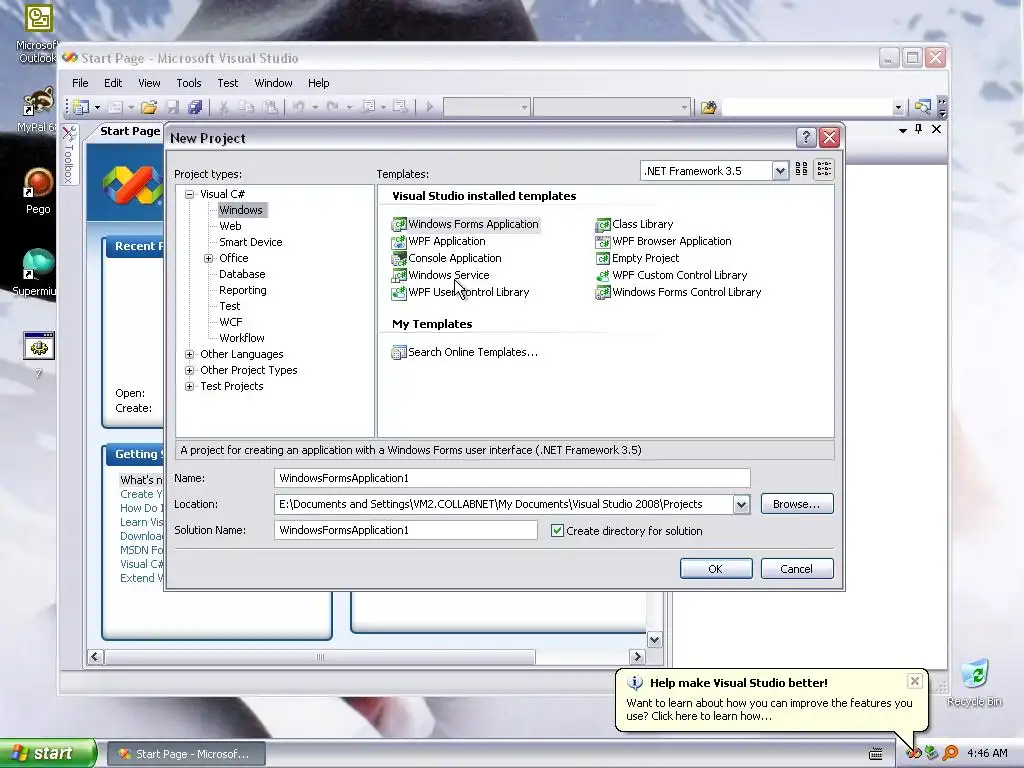
Task: Click the New Project dialog help button
Action: 806,137
